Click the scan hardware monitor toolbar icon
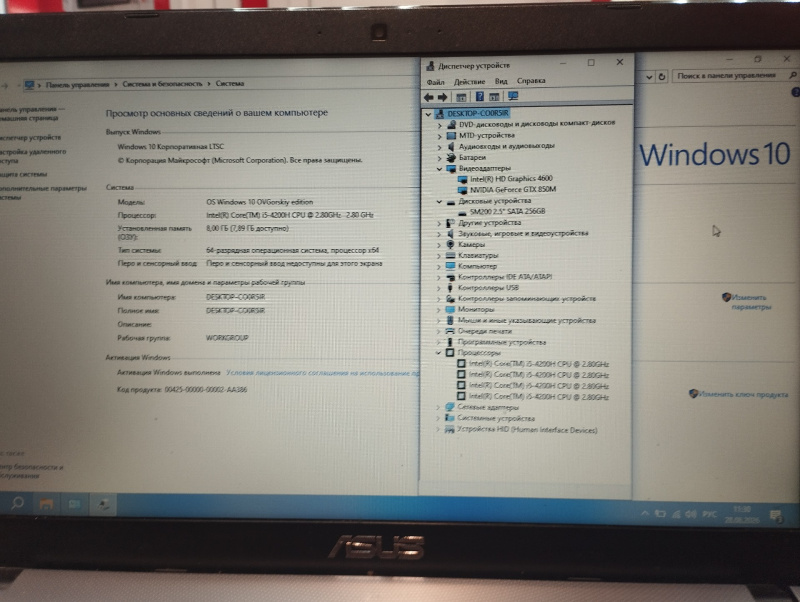The image size is (800, 602). (x=513, y=96)
